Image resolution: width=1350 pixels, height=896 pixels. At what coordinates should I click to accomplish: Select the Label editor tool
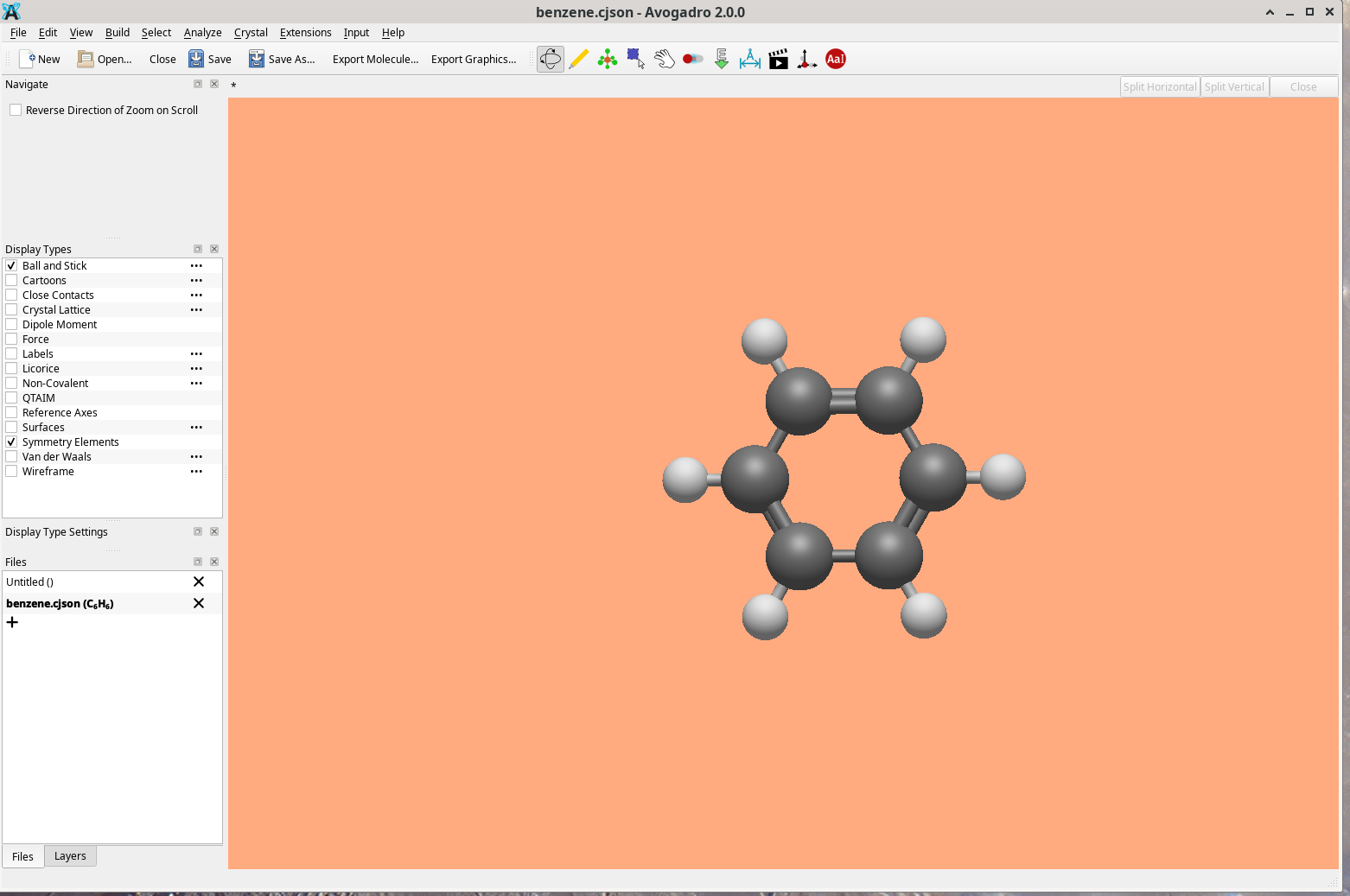point(836,59)
